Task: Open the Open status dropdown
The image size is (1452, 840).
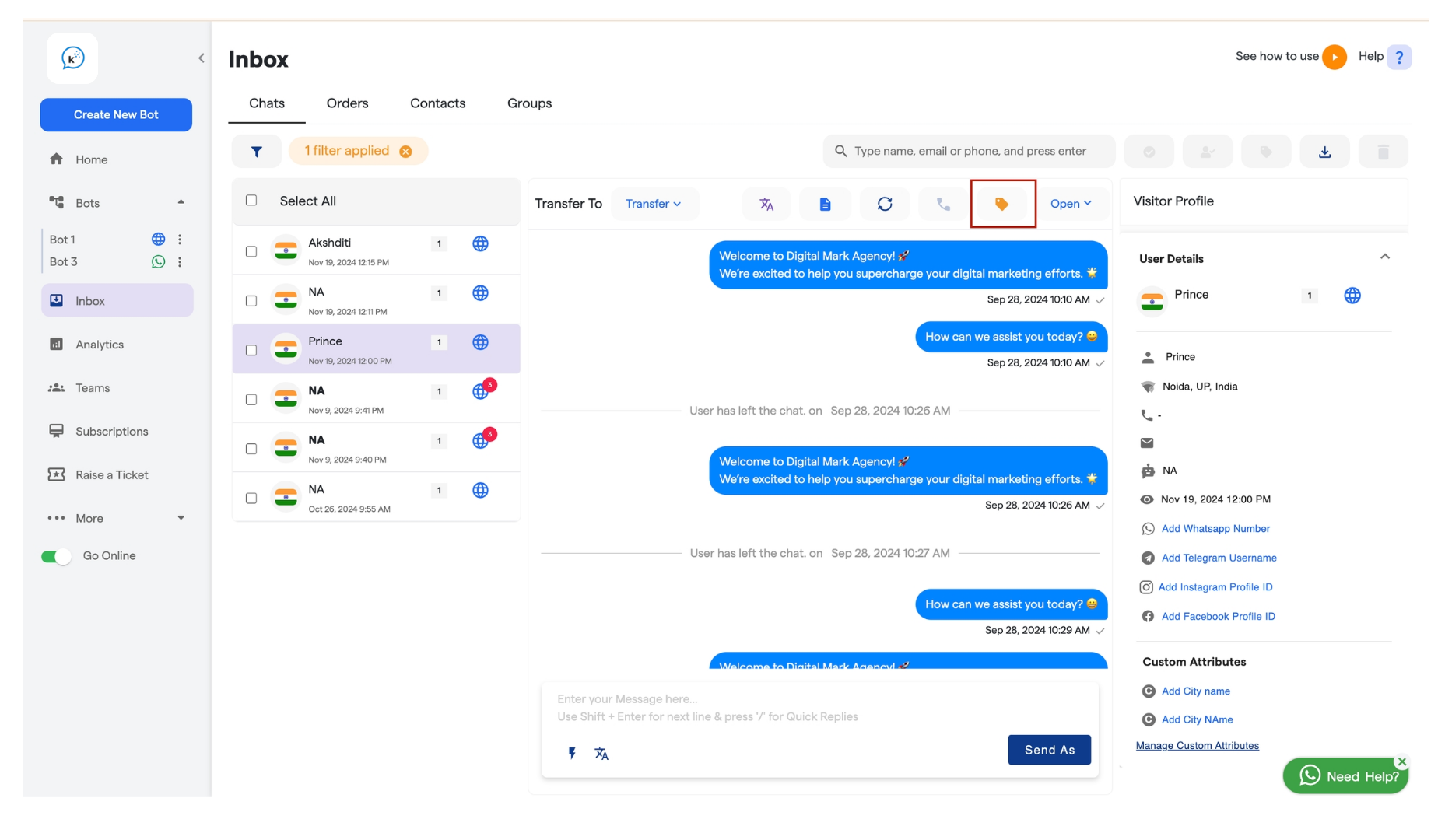Action: coord(1071,204)
